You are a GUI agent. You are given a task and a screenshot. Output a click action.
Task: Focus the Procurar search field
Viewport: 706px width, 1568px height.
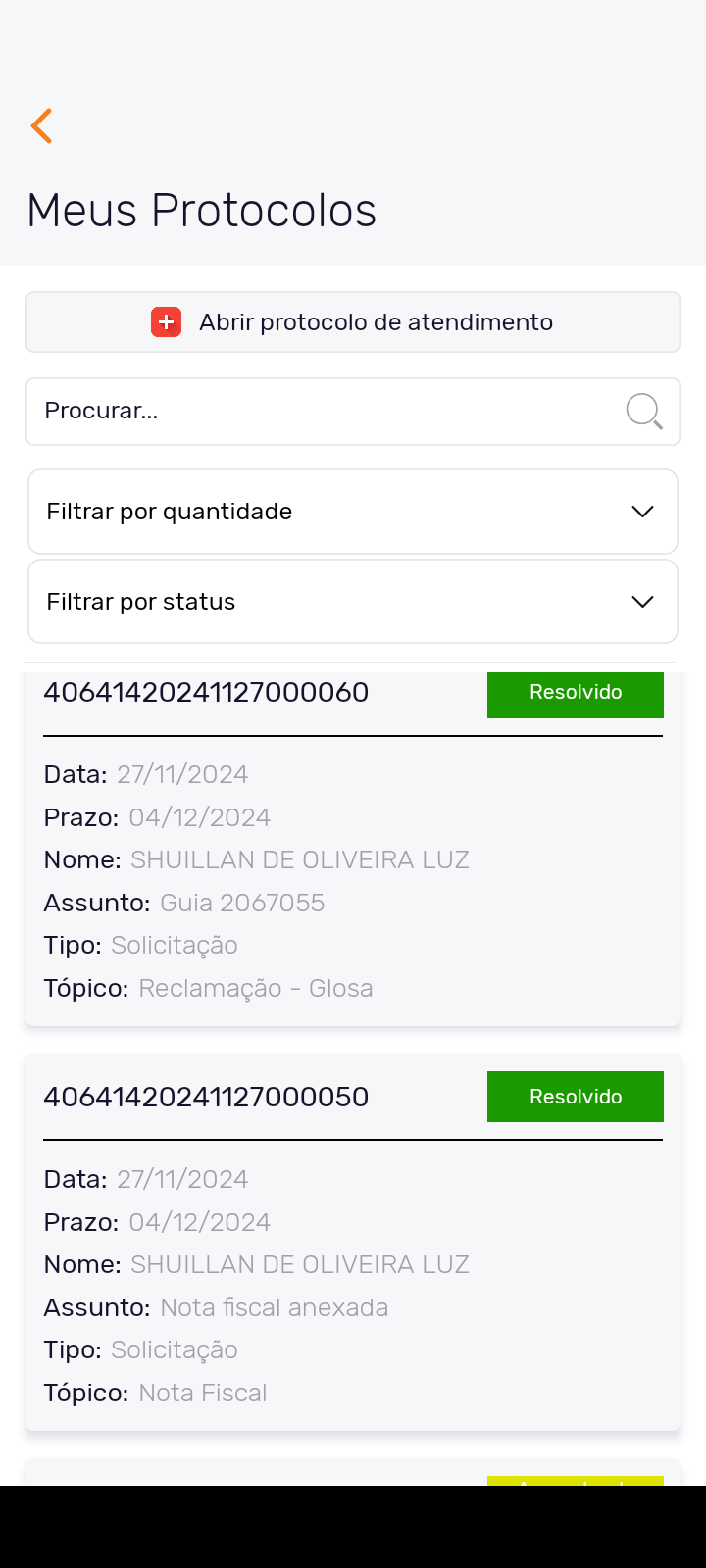click(x=324, y=412)
